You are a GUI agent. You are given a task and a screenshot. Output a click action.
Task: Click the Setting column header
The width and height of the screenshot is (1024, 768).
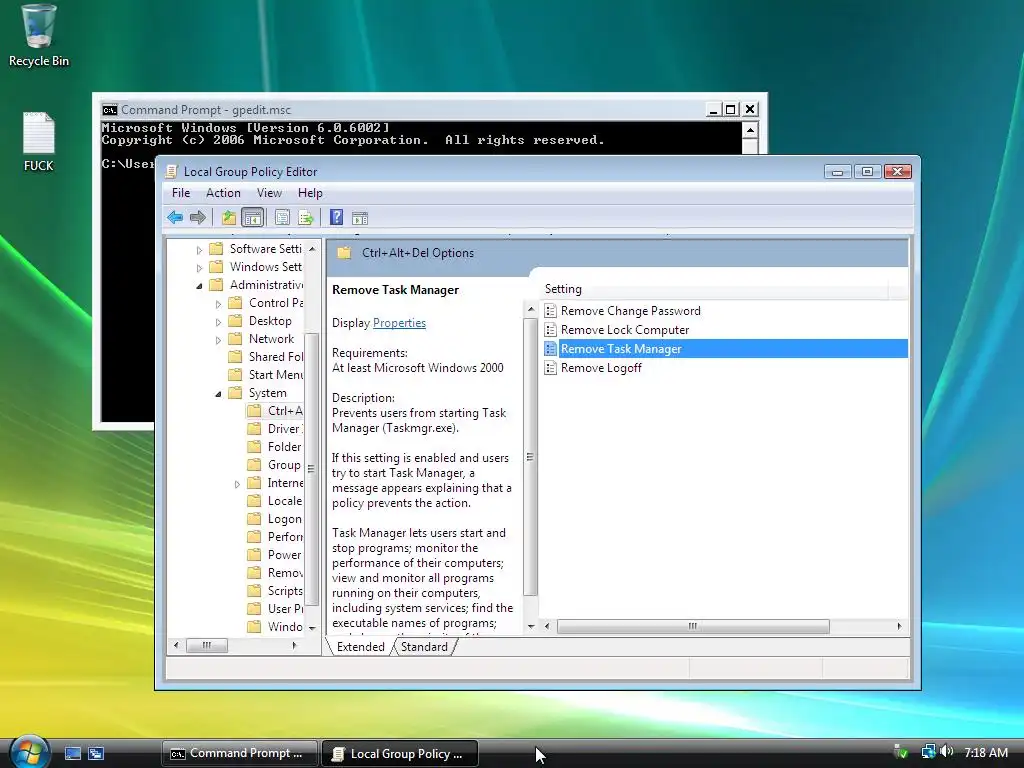pyautogui.click(x=714, y=289)
